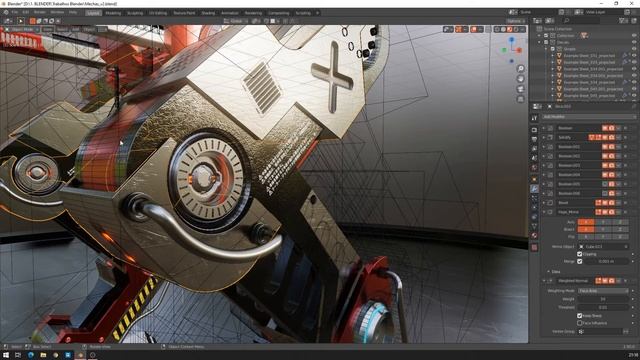Click the Blender logo menu icon
Screen dimensions: 640x360
tap(6, 13)
